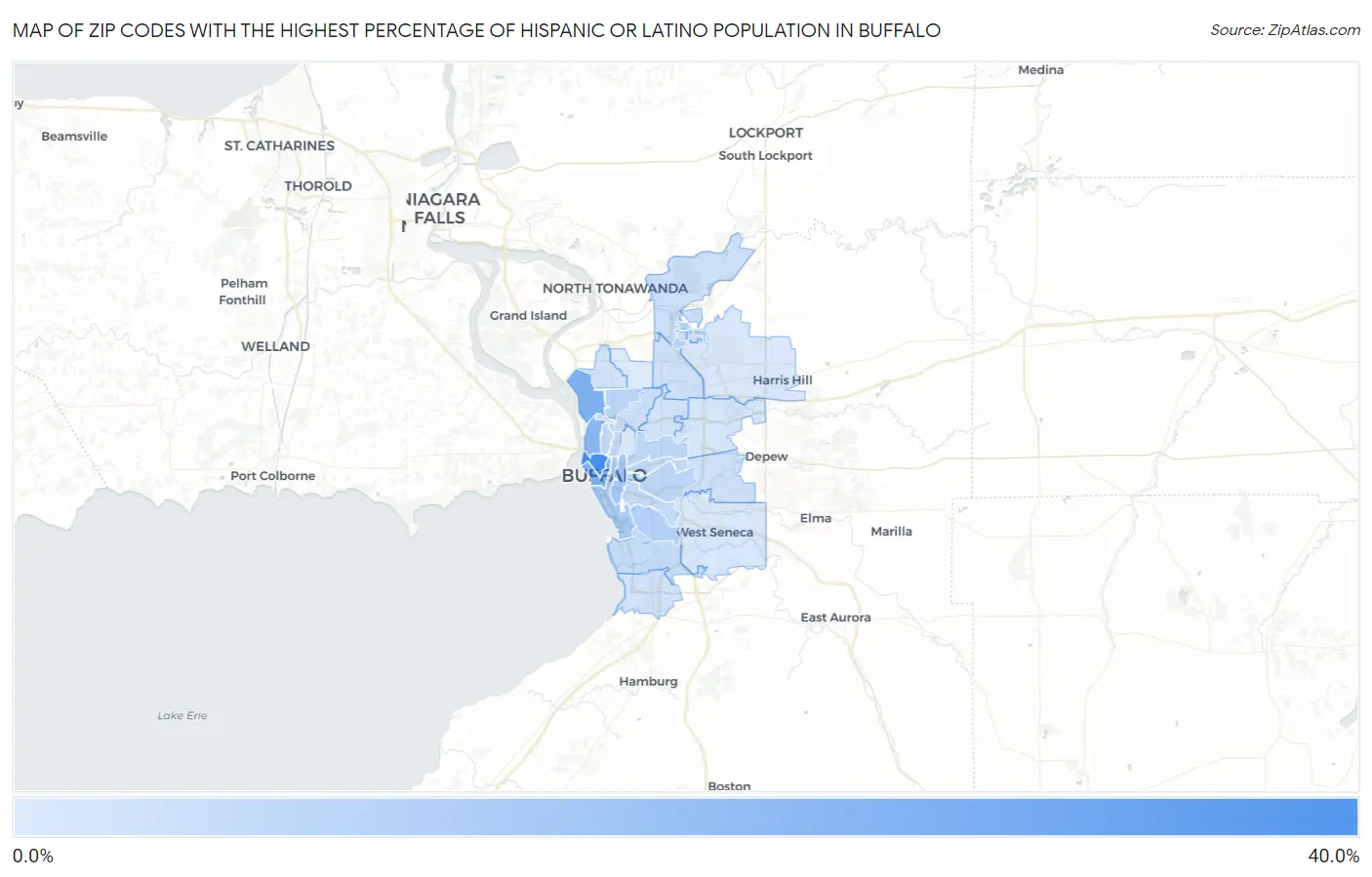Select the LOCKPORT city label

pos(766,133)
